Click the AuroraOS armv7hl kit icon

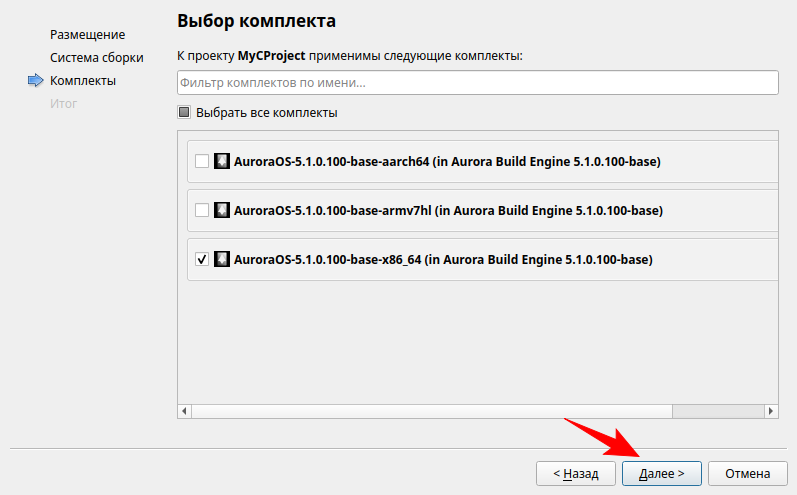(222, 210)
